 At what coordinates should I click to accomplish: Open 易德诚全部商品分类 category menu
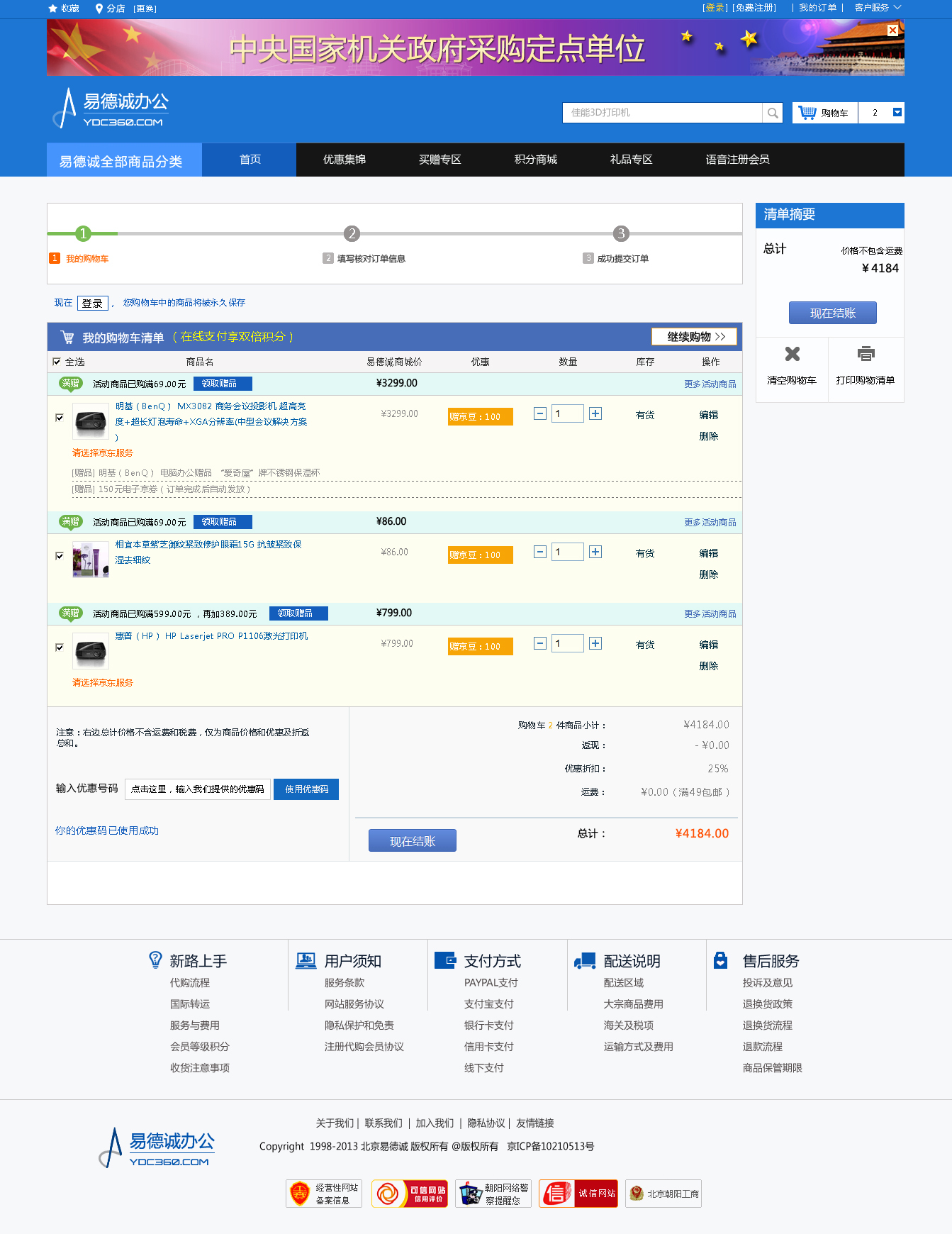(124, 160)
